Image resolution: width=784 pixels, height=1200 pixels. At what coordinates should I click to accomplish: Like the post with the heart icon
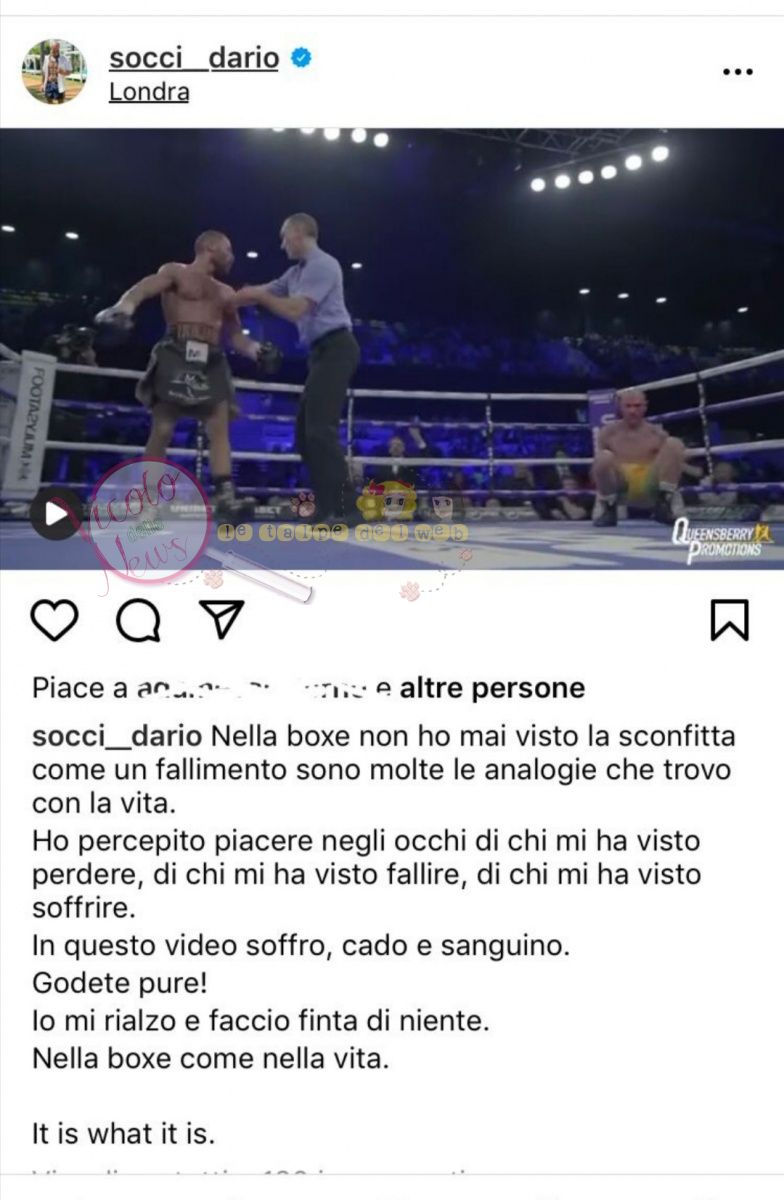click(54, 620)
